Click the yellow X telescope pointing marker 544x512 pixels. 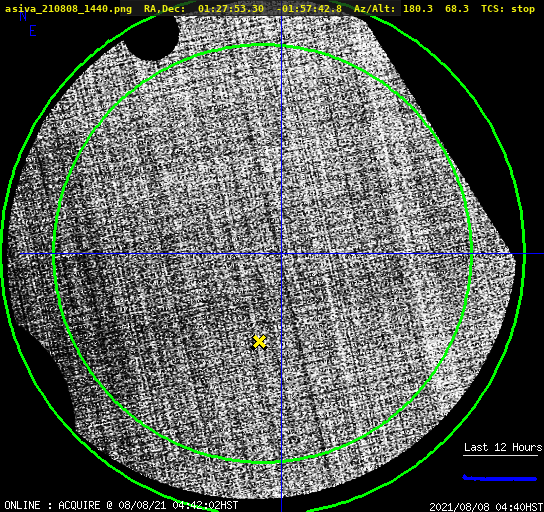pos(259,342)
